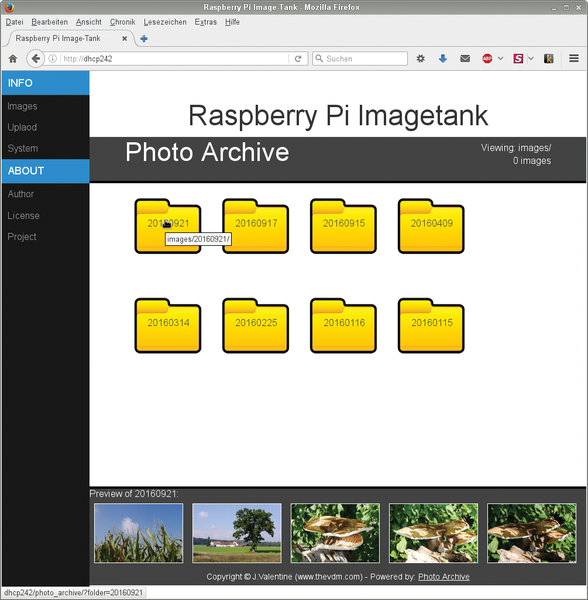Open the 20160115 folder
The height and width of the screenshot is (600, 588).
pyautogui.click(x=431, y=326)
